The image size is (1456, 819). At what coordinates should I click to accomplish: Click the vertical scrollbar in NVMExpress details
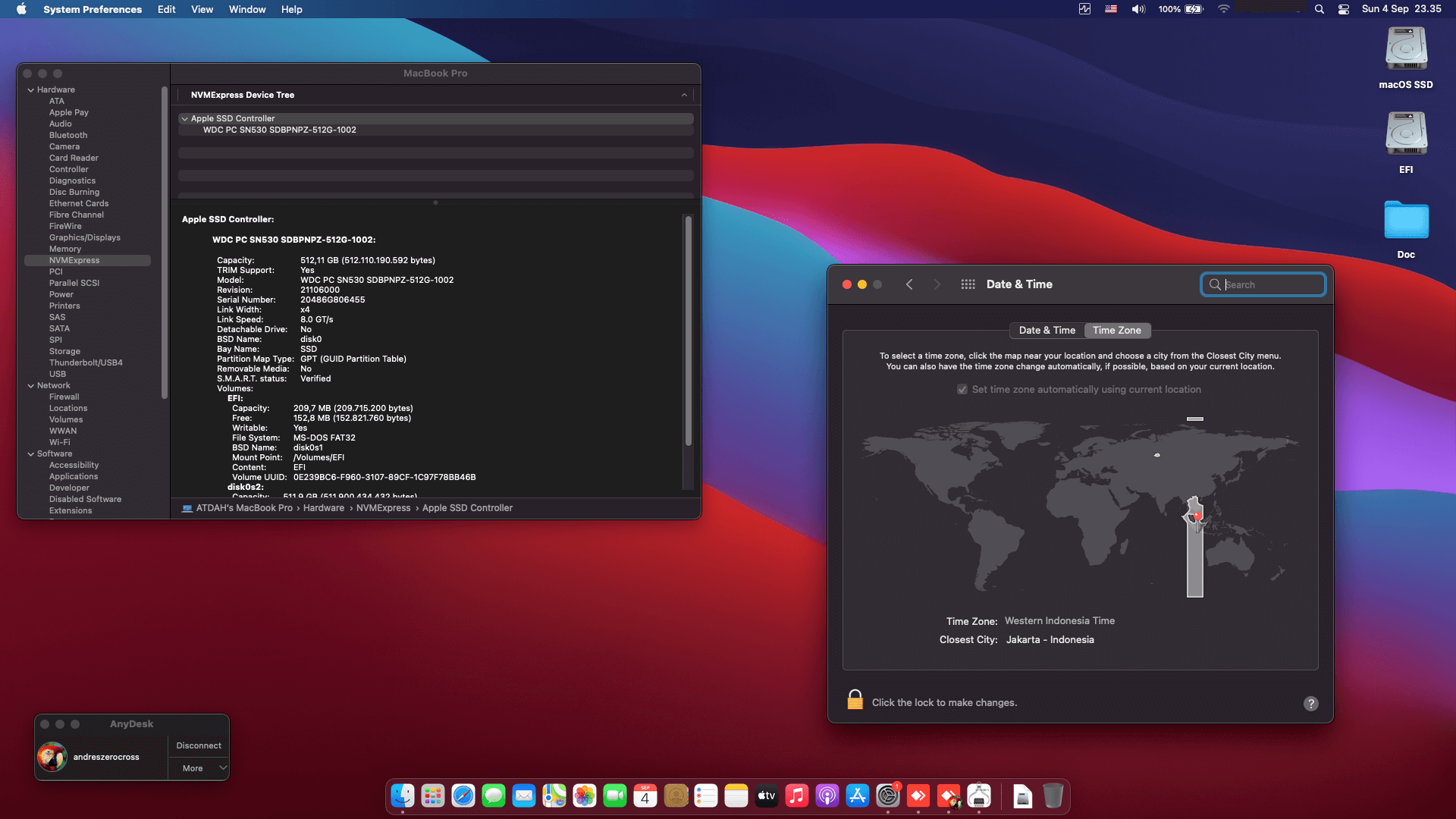[688, 330]
